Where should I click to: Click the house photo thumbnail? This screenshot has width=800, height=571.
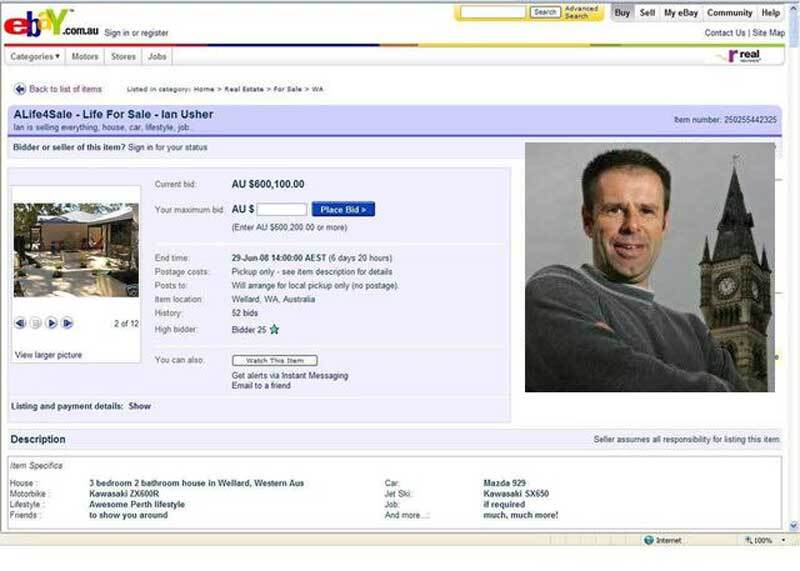pos(76,250)
